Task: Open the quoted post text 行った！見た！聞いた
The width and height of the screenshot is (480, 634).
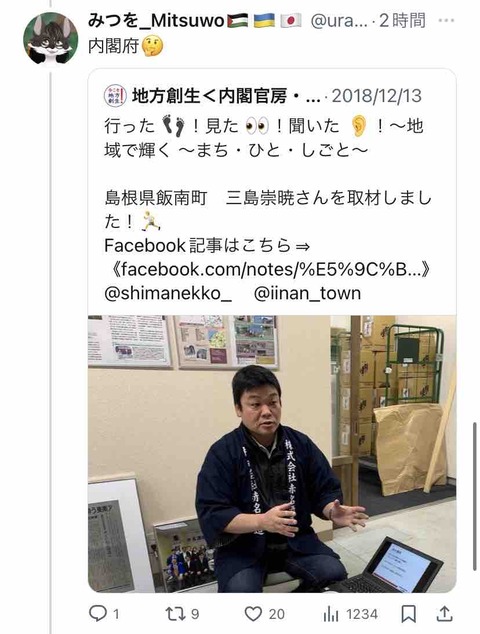Action: [264, 138]
